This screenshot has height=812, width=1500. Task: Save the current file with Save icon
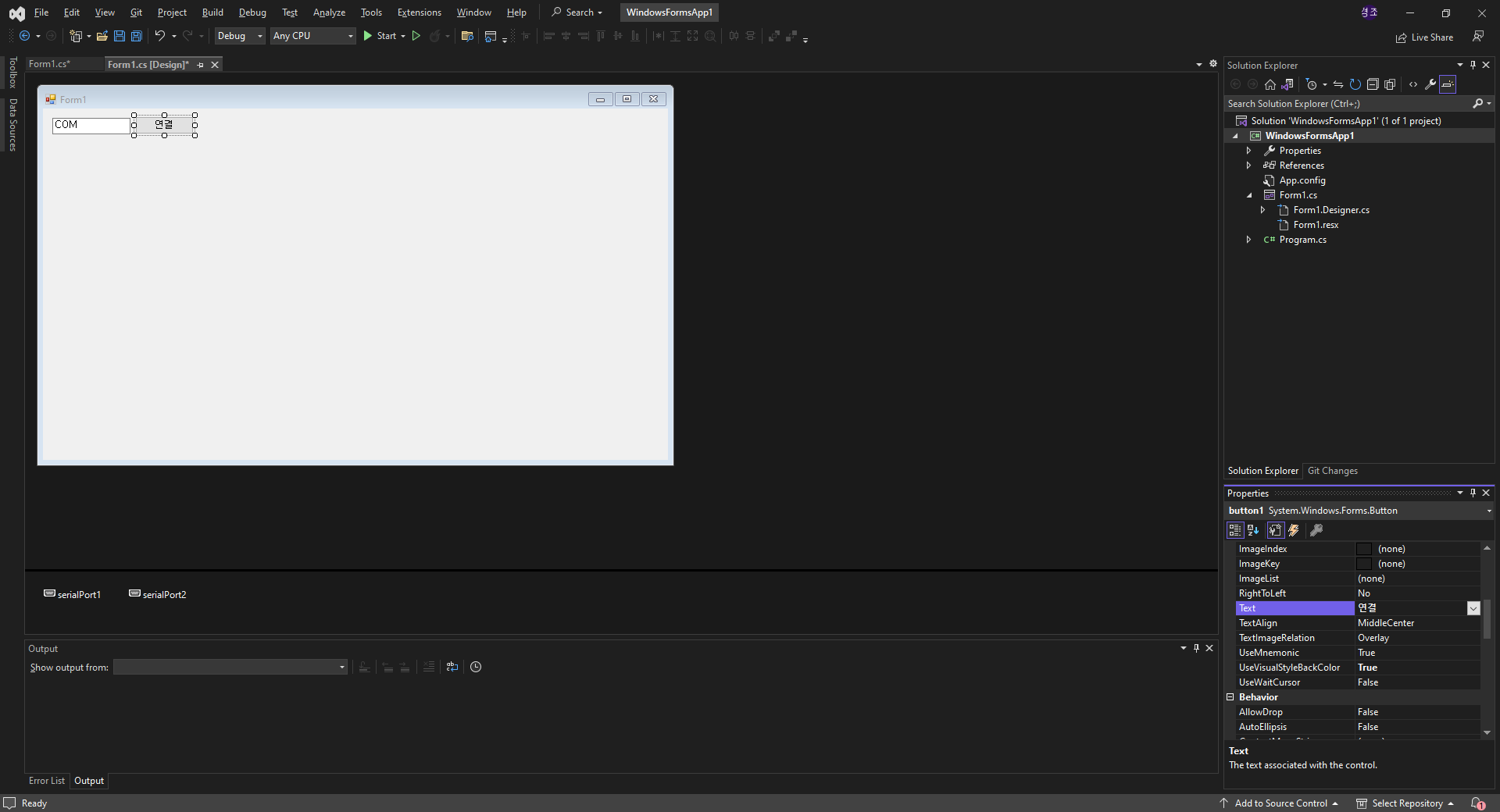tap(120, 36)
